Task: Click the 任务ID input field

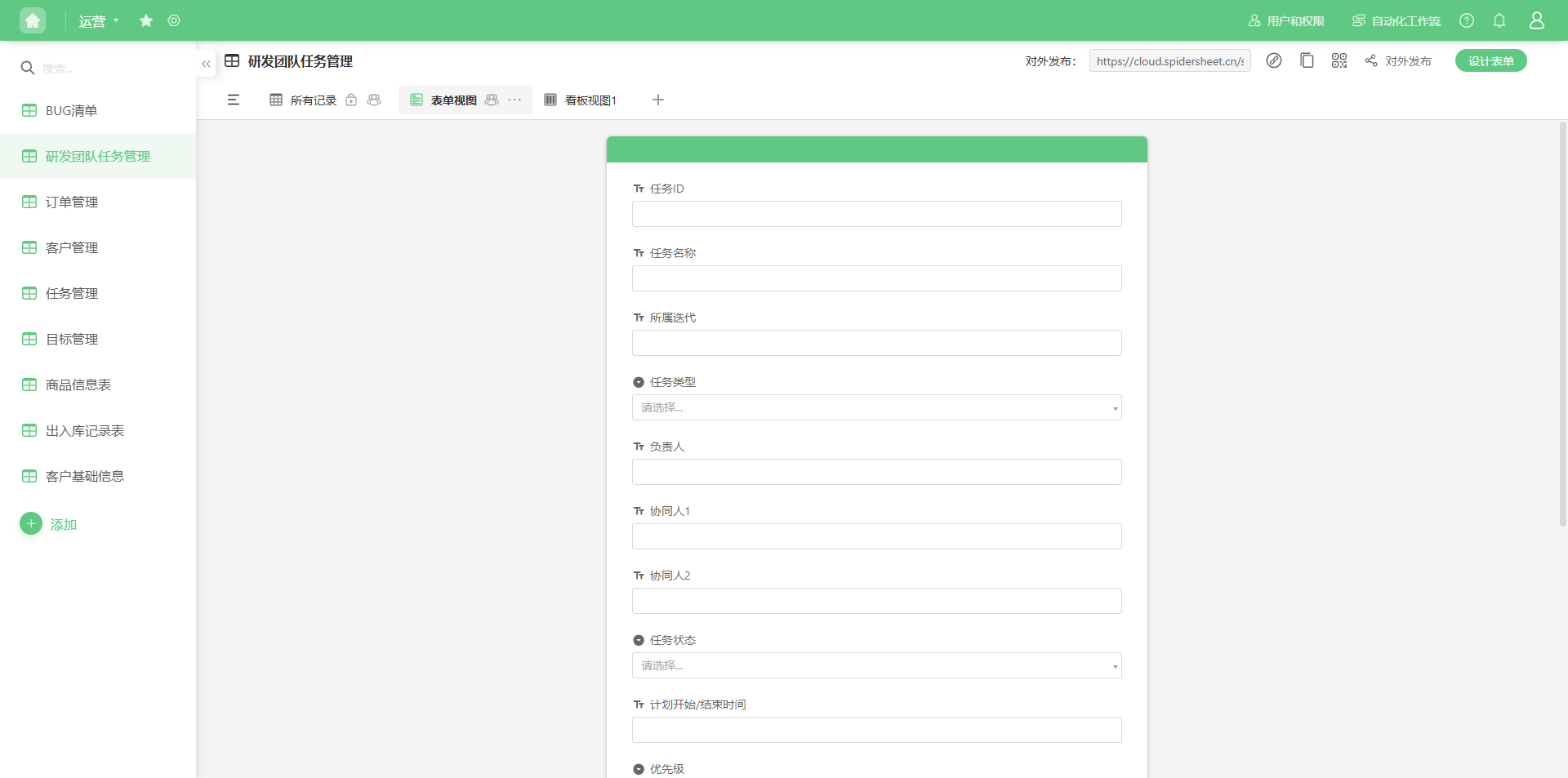Action: [x=877, y=214]
